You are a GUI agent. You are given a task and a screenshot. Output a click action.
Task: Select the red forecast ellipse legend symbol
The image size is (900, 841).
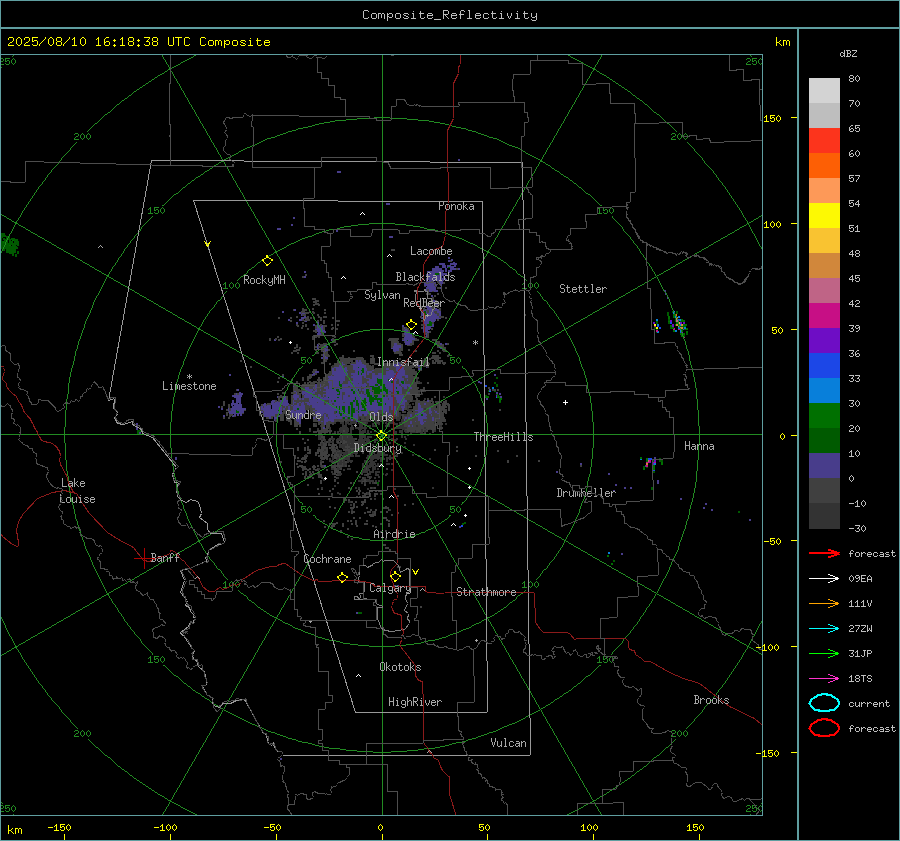[x=824, y=728]
